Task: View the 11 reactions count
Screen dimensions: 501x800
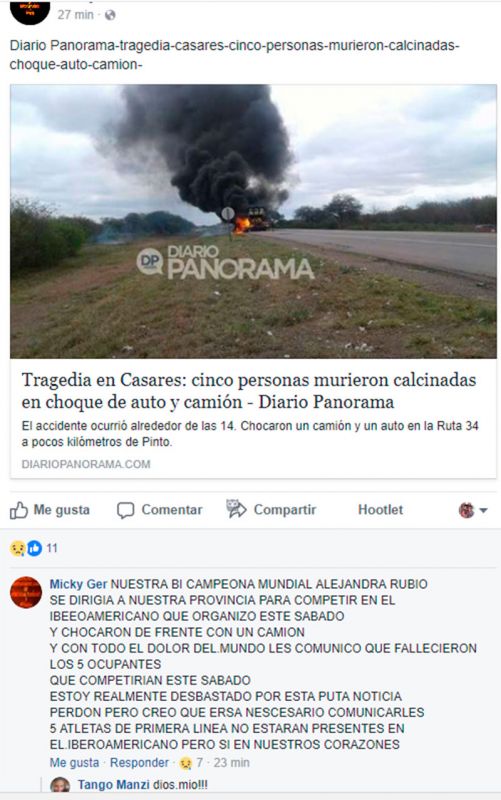Action: (x=52, y=548)
